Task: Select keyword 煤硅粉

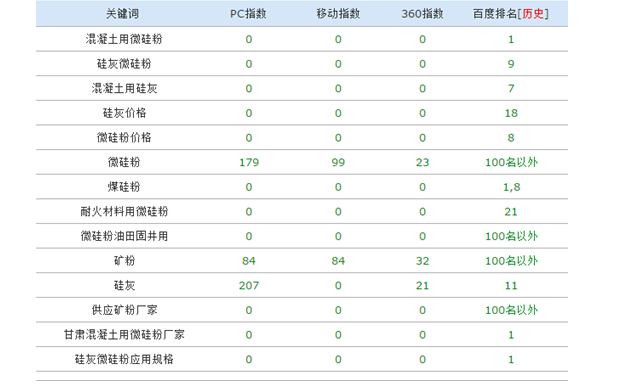Action: tap(124, 187)
